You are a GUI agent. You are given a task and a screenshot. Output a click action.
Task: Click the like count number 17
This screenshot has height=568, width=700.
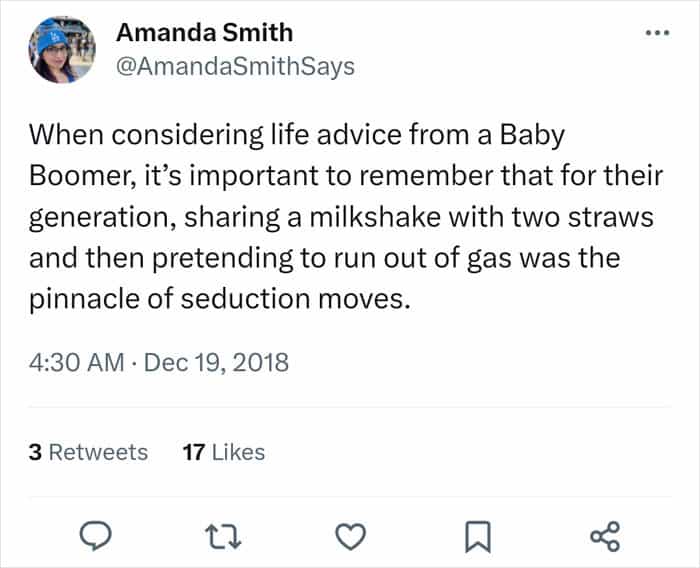193,452
